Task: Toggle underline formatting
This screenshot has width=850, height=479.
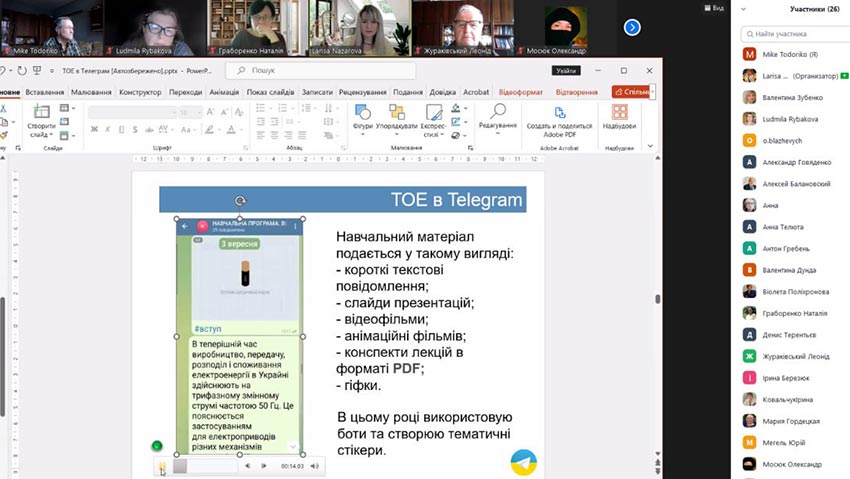Action: coord(121,130)
